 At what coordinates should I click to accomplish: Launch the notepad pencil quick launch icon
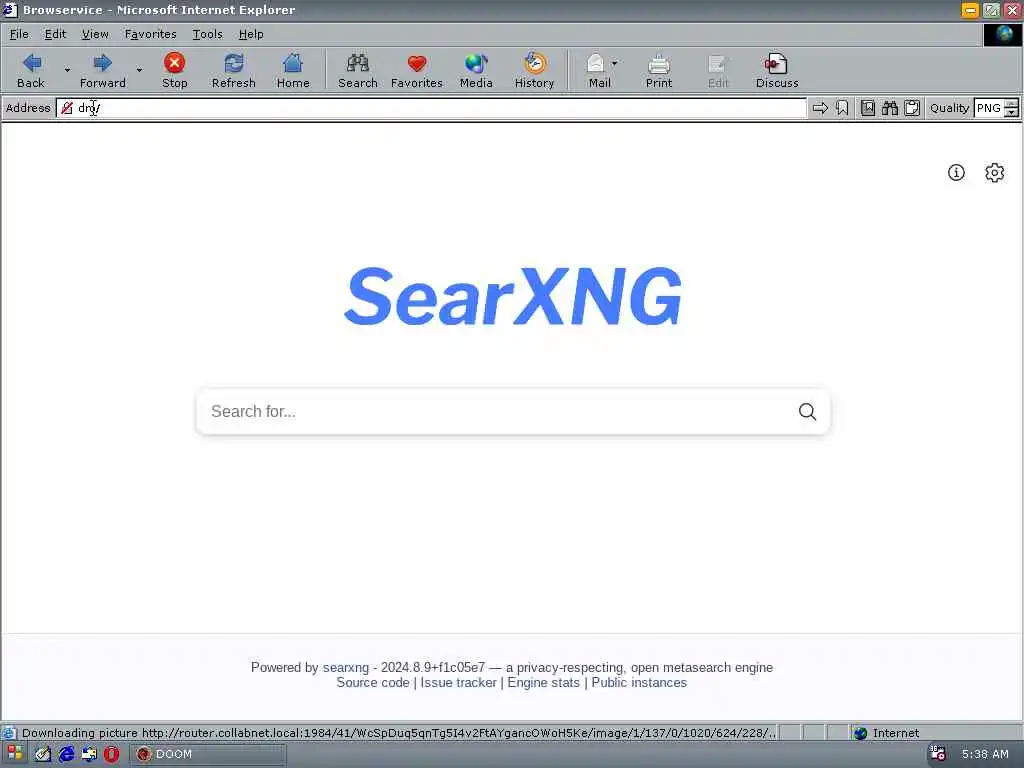point(43,754)
